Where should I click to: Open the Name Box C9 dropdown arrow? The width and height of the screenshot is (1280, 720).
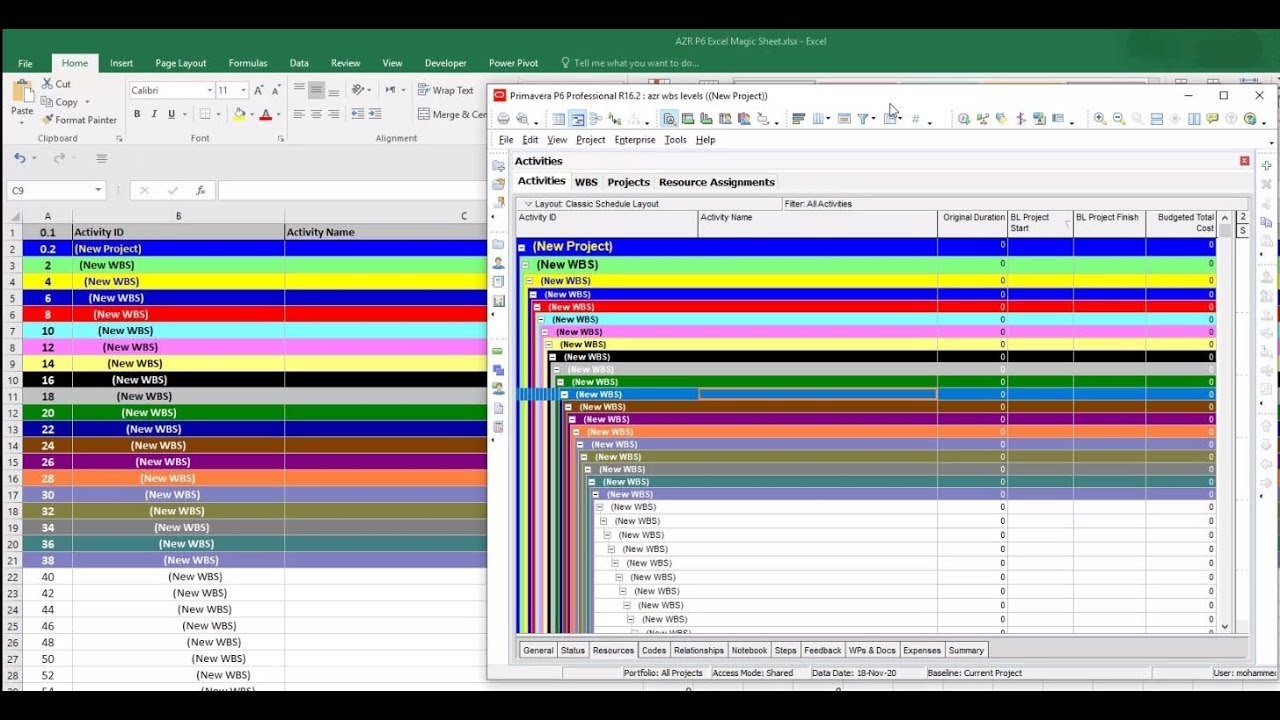point(98,190)
